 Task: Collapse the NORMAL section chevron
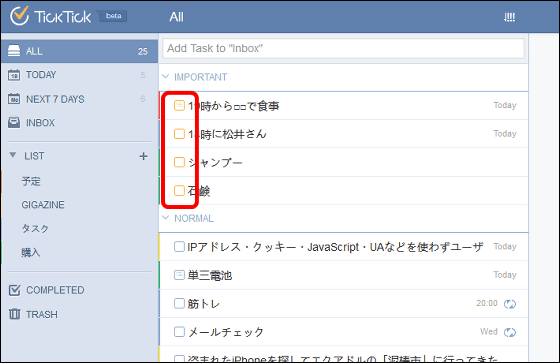pyautogui.click(x=165, y=218)
